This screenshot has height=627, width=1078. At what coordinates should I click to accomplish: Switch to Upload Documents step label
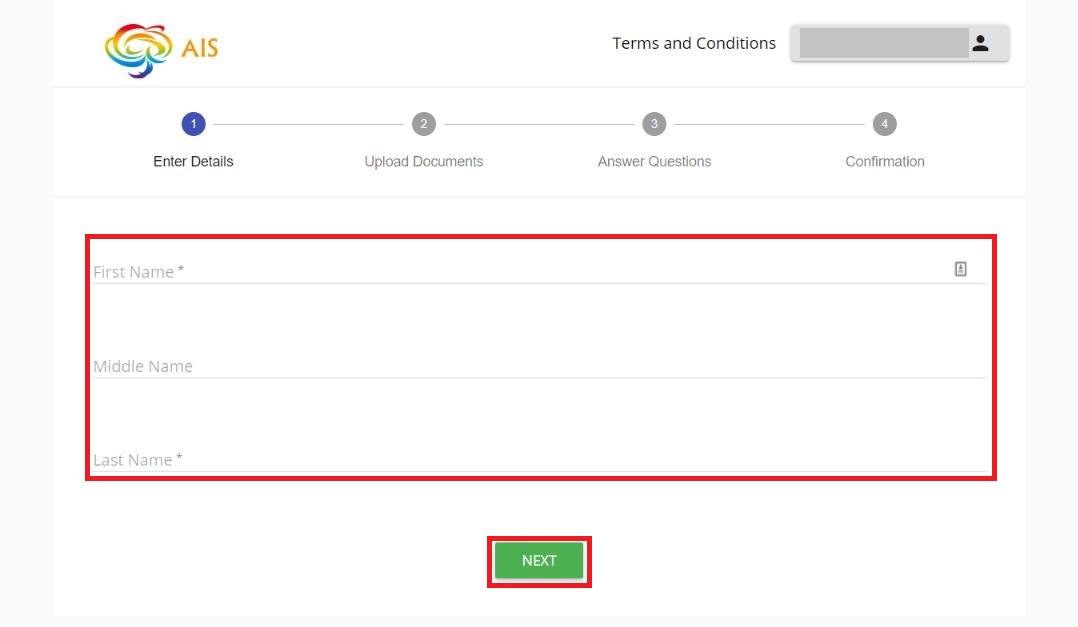tap(424, 162)
